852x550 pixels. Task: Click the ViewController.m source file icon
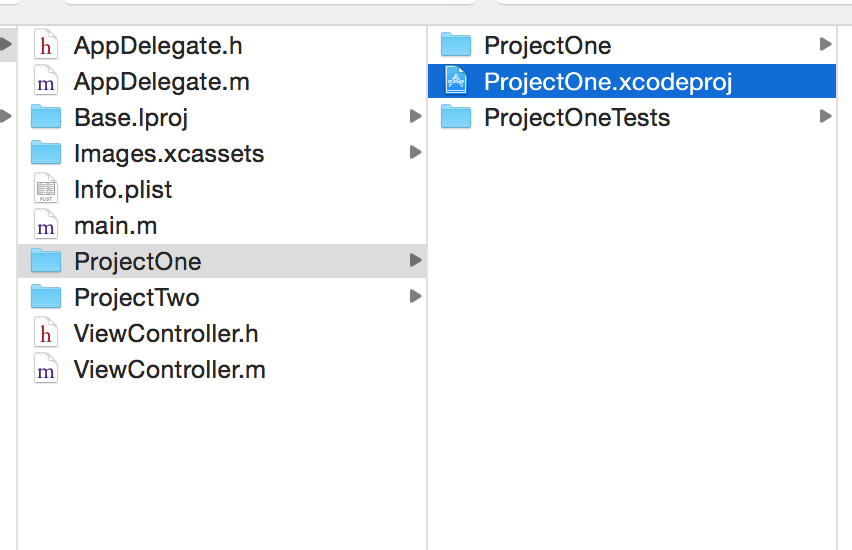46,370
